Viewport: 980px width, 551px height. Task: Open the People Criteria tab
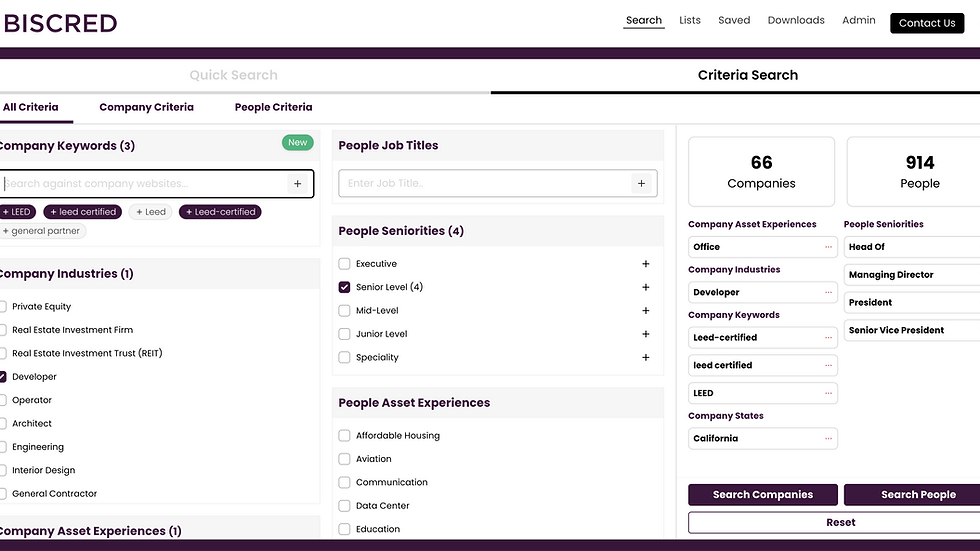(273, 107)
